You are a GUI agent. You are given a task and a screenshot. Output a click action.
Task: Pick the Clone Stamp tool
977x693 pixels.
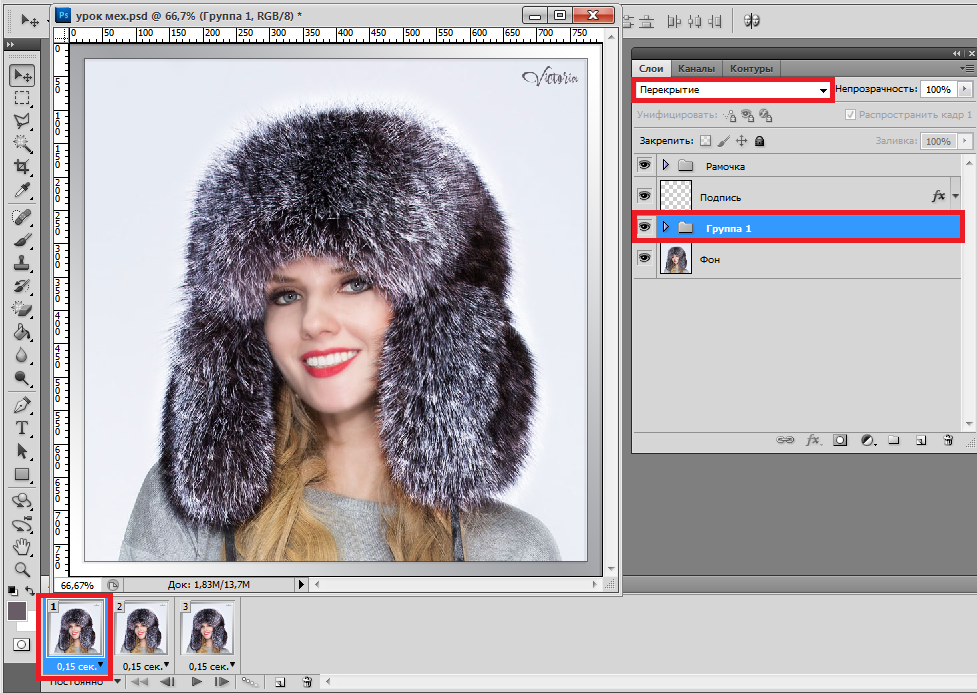[x=21, y=263]
